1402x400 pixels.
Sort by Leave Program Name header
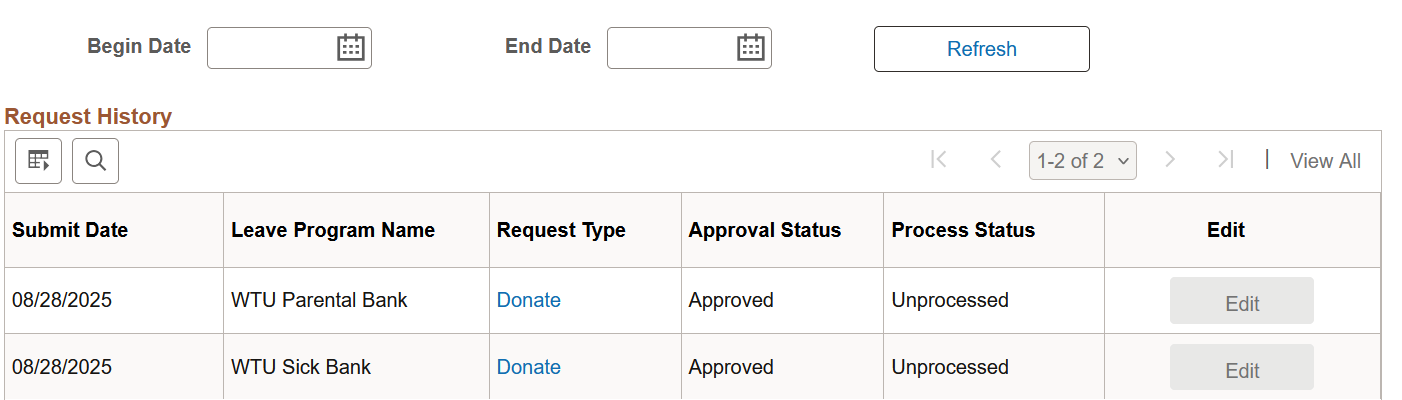point(333,230)
